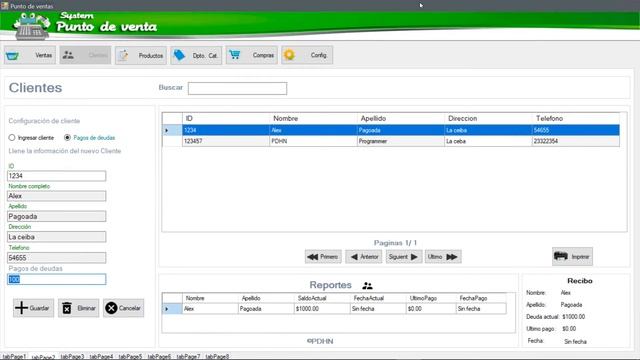This screenshot has height=360, width=640.
Task: Switch to tabPage5
Action: 130,357
